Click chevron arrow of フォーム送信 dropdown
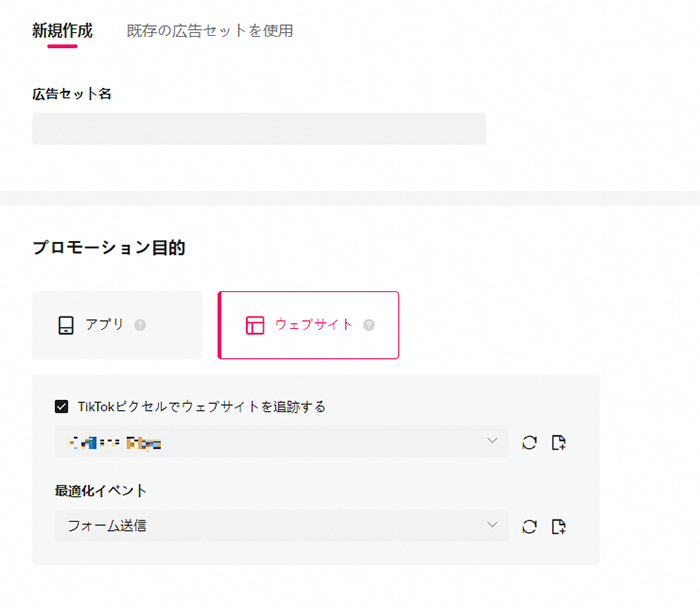Image resolution: width=700 pixels, height=605 pixels. point(492,525)
